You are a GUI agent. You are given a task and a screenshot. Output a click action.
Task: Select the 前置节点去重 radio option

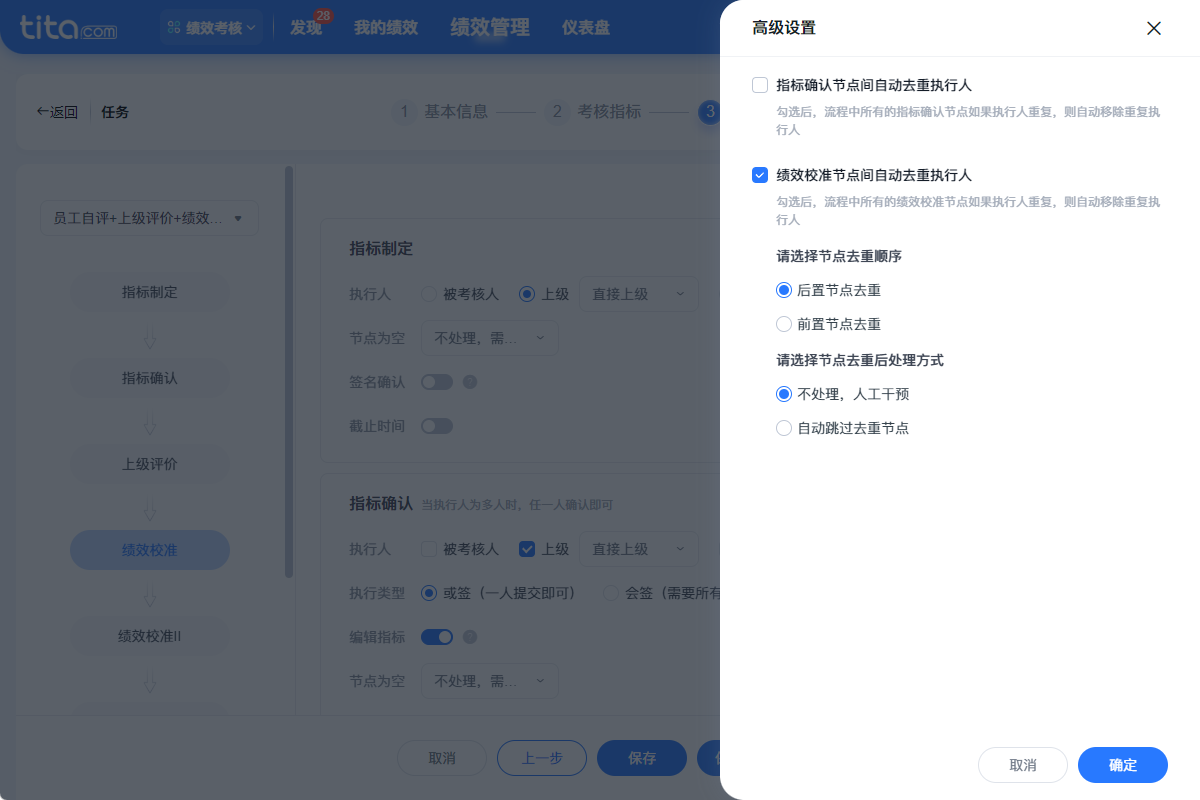pos(784,324)
